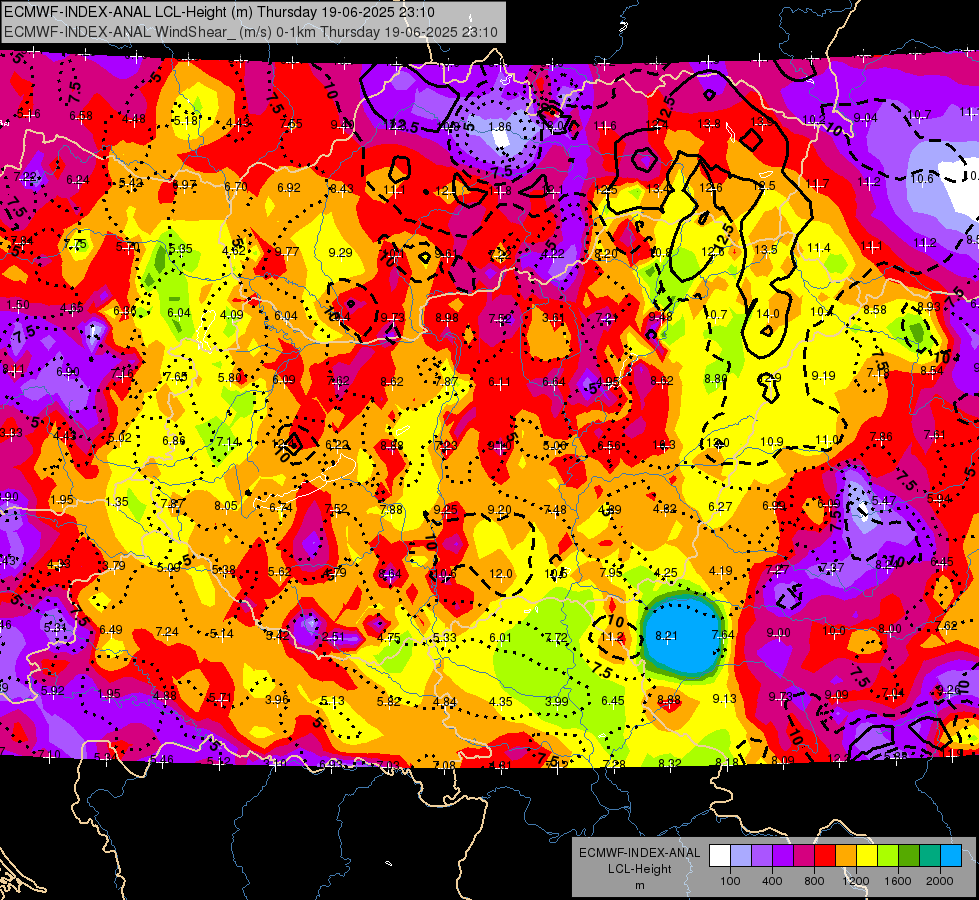Click the 5.35 grid value
Image resolution: width=979 pixels, height=900 pixels.
pyautogui.click(x=180, y=249)
